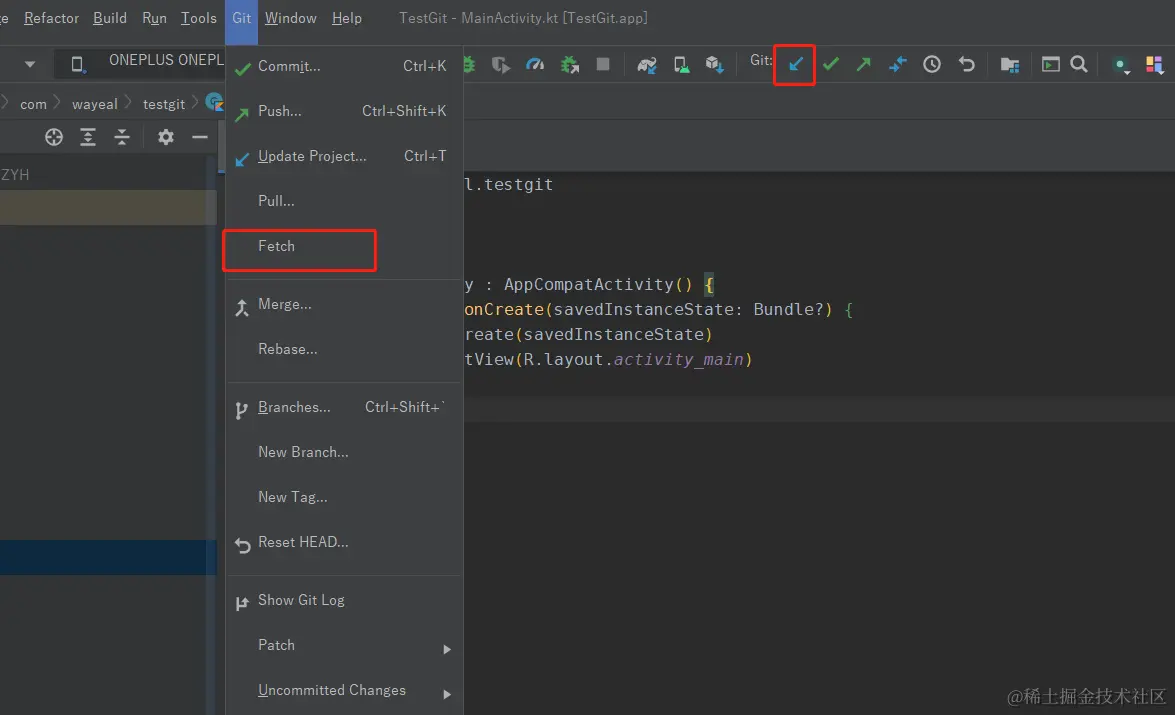The image size is (1175, 715).
Task: Expand the Uncommitted Changes submenu
Action: pos(344,690)
